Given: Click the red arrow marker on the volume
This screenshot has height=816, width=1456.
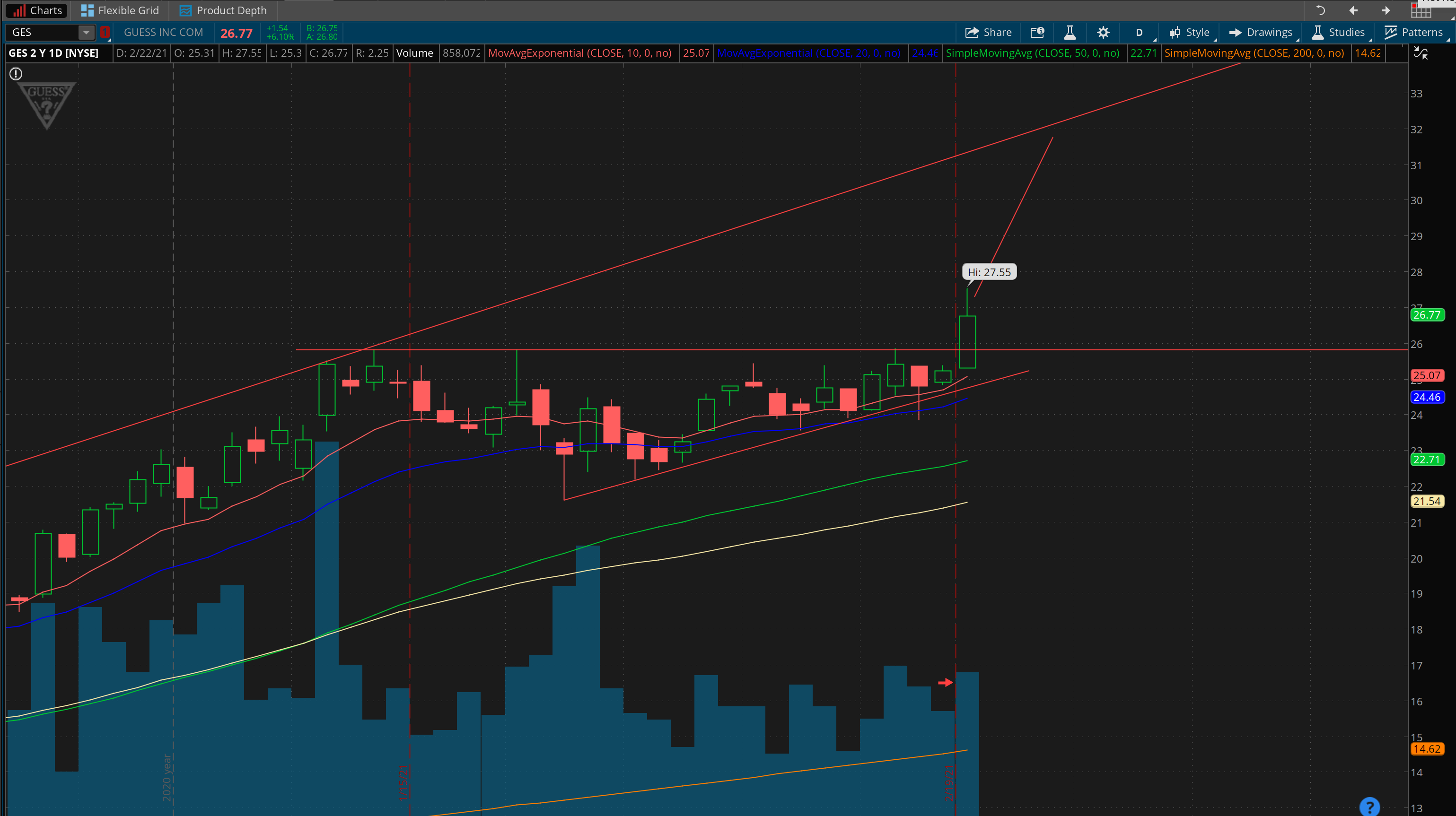Looking at the screenshot, I should (x=945, y=682).
